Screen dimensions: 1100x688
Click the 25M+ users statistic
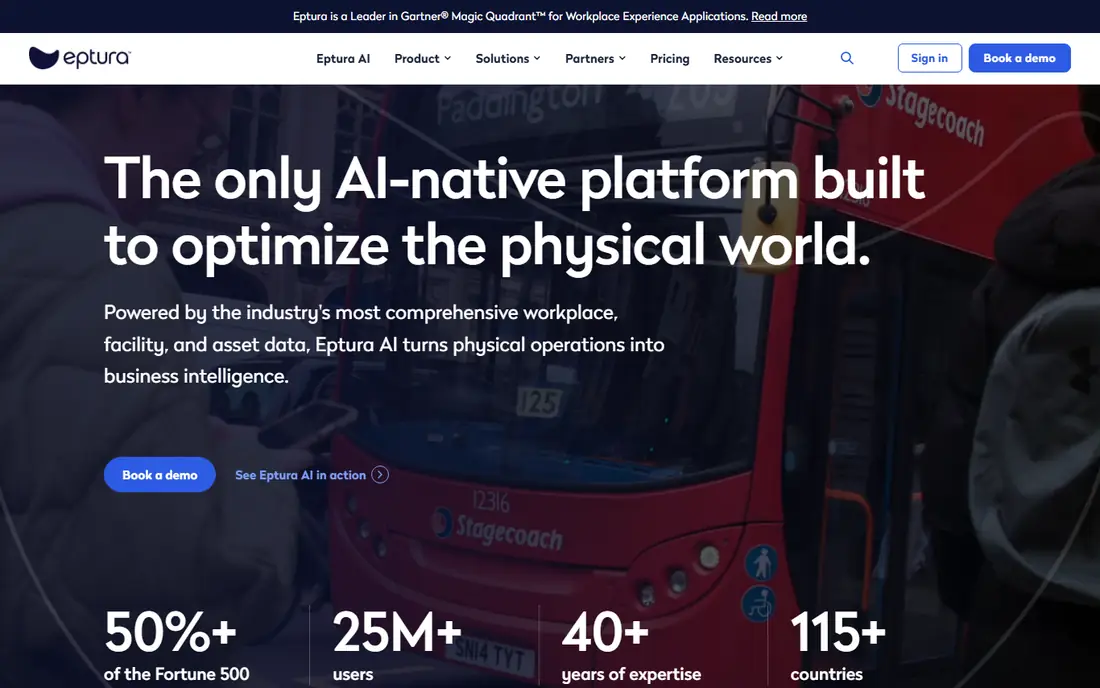click(x=396, y=645)
